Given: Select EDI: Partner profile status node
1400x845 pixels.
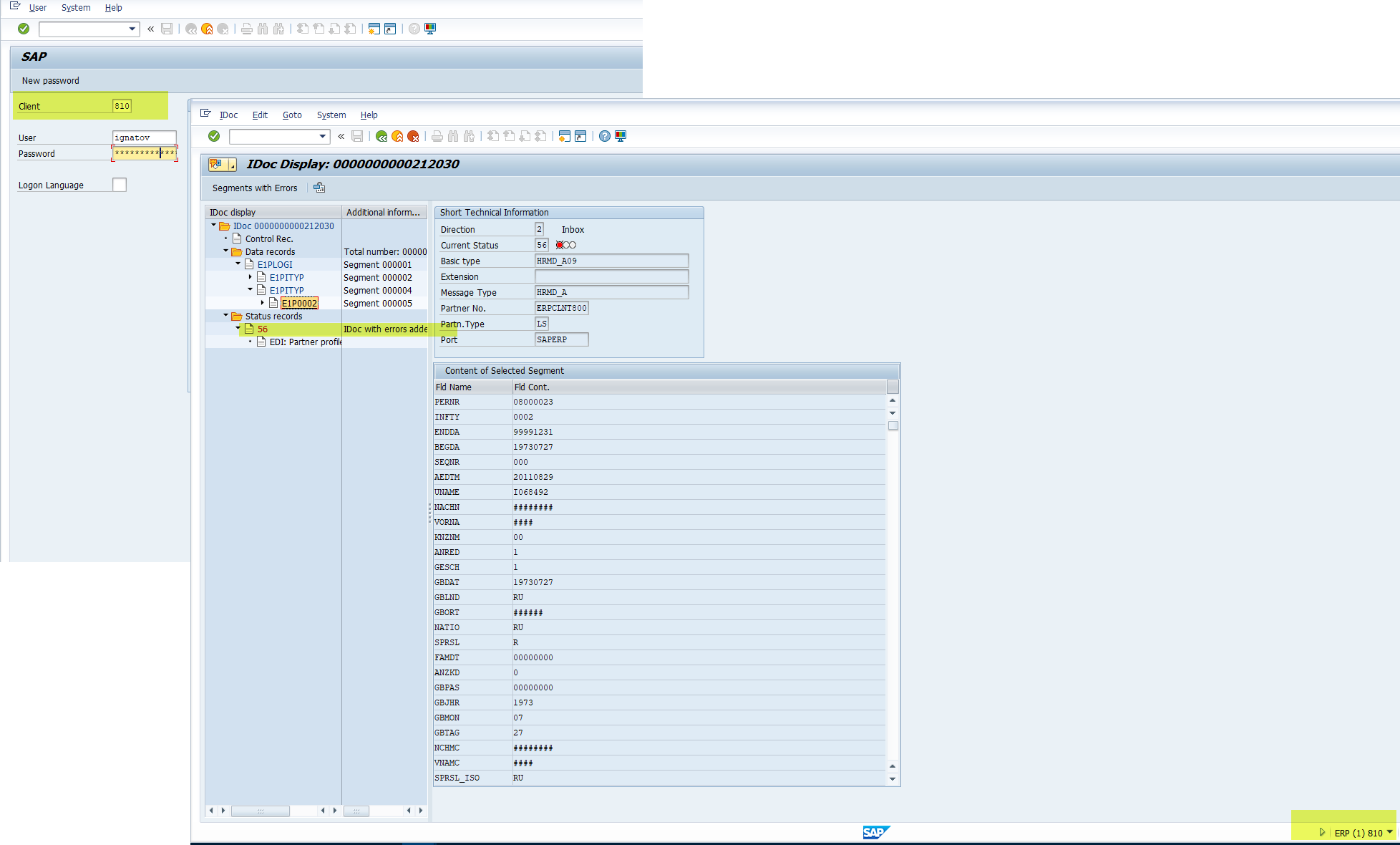Looking at the screenshot, I should click(306, 342).
